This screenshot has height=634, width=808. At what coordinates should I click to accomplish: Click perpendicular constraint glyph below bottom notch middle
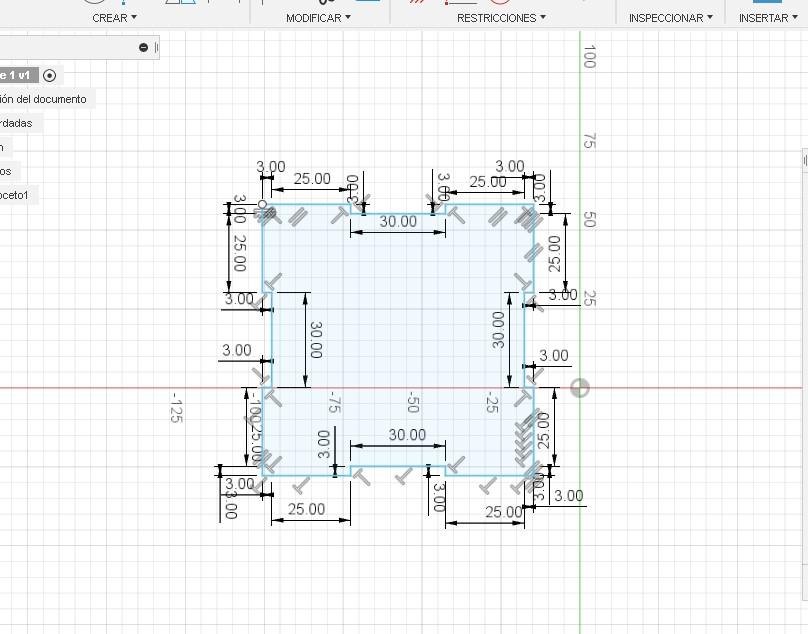(403, 475)
